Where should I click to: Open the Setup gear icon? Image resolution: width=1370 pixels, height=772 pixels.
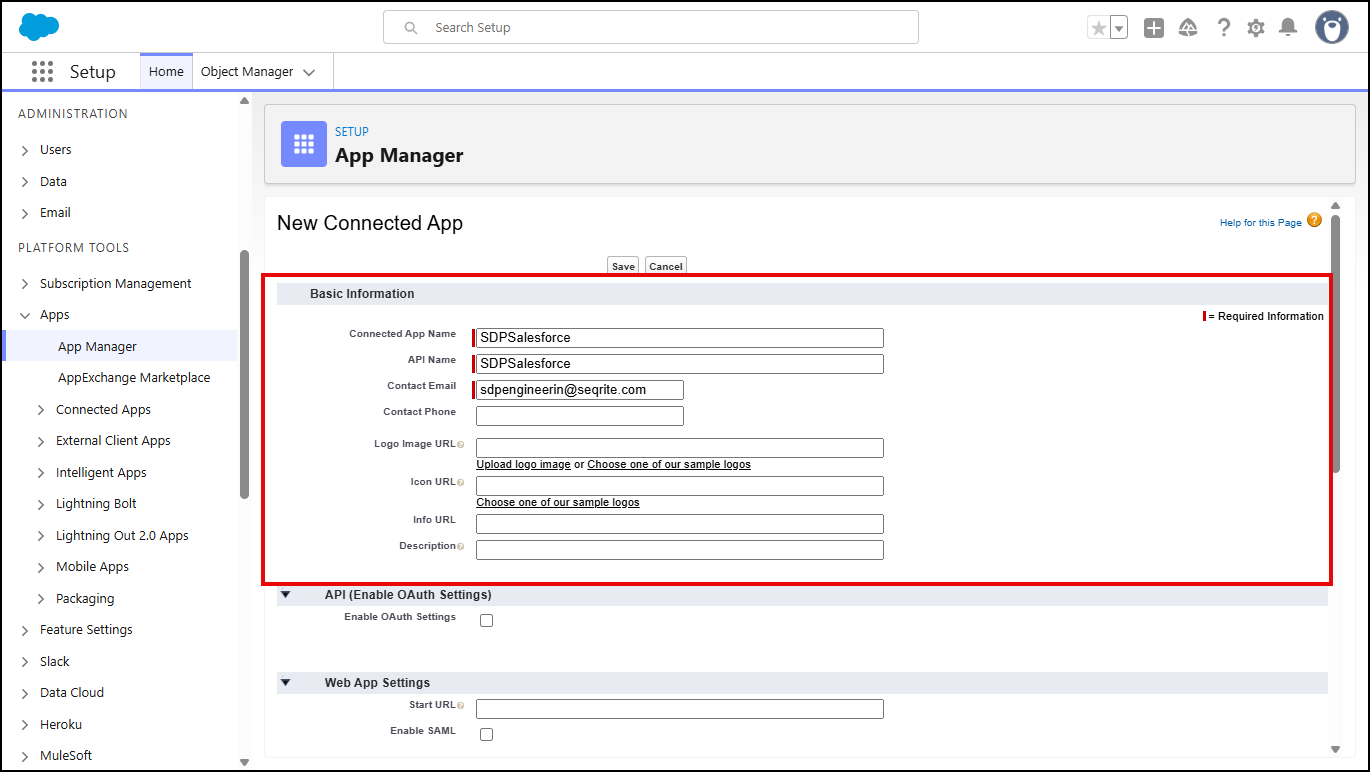coord(1256,28)
